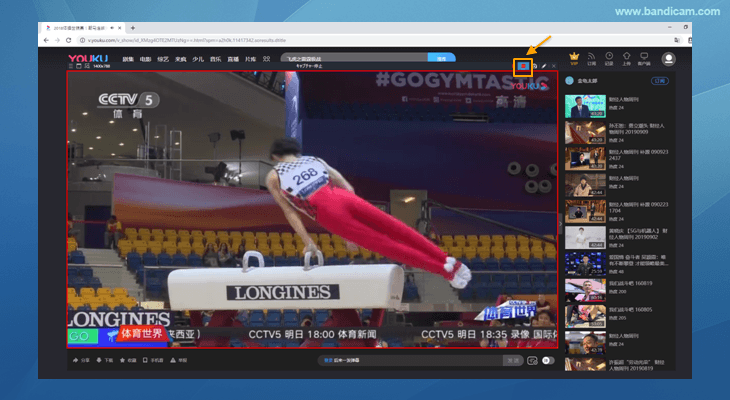730x400 pixels.
Task: Click the more-categories icon after 片库
Action: click(x=266, y=59)
